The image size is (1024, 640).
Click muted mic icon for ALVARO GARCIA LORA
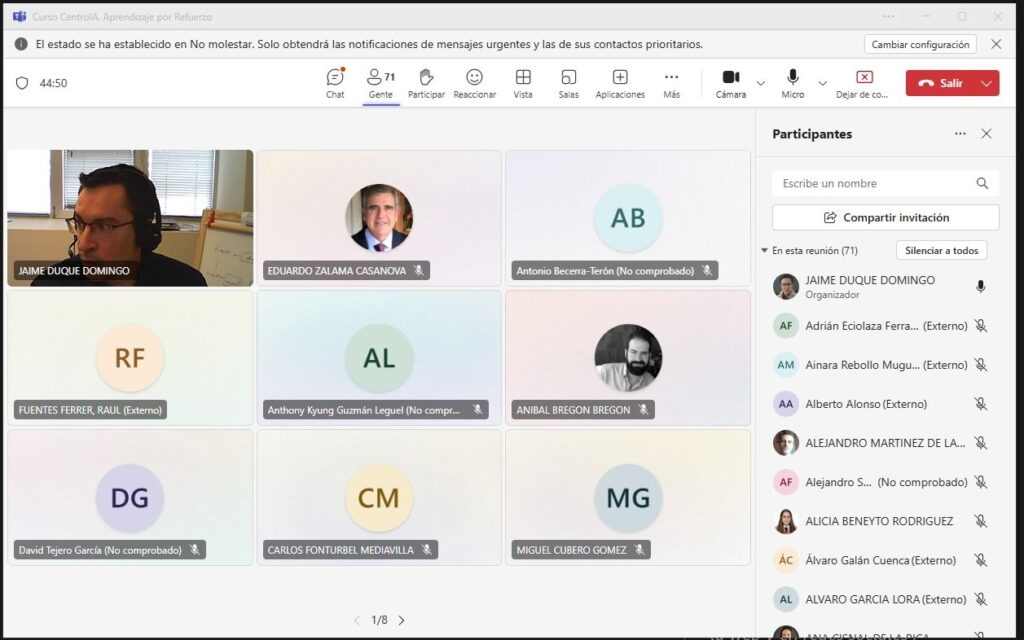pyautogui.click(x=980, y=600)
